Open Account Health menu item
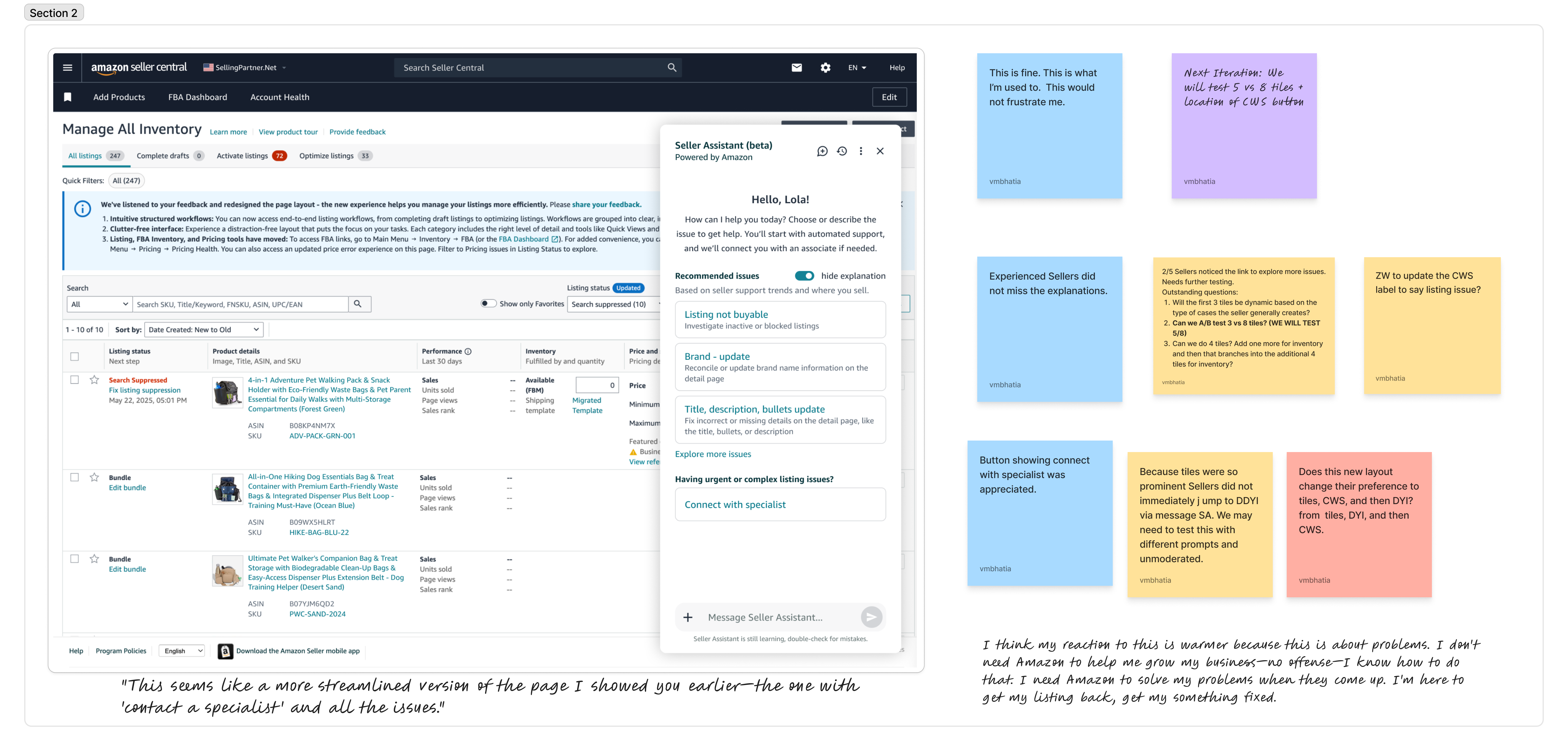Viewport: 1568px width, 751px height. pos(279,97)
